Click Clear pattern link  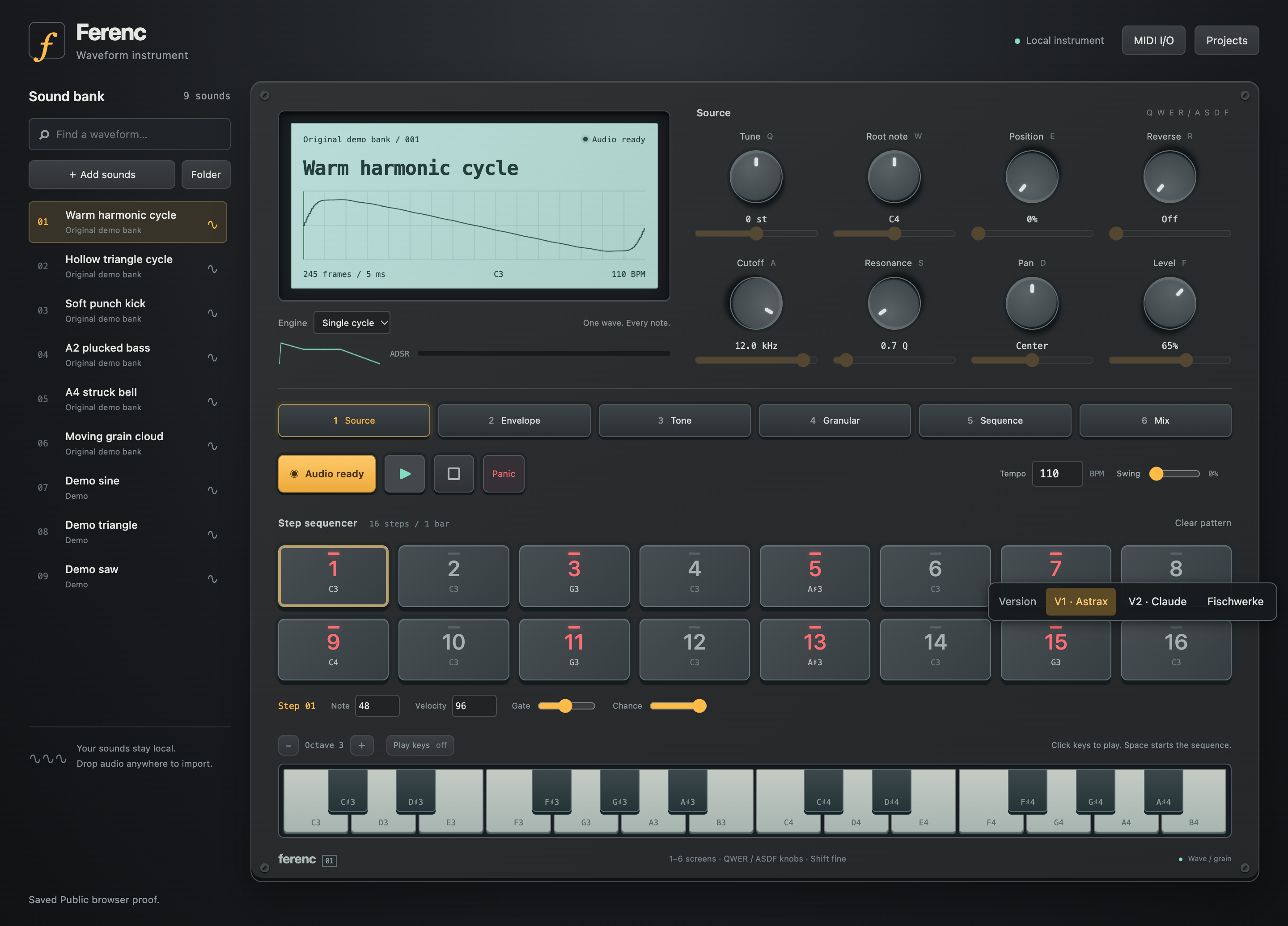[x=1202, y=522]
